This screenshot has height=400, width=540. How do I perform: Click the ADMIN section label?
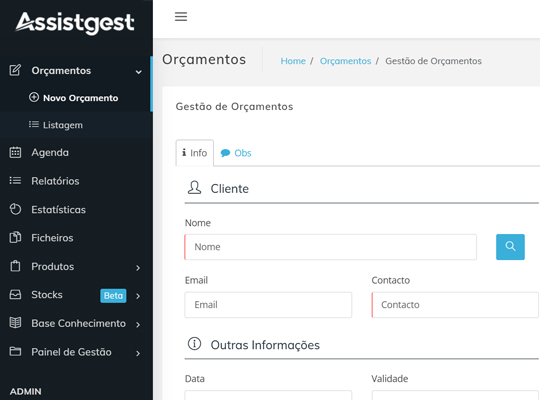tap(25, 391)
